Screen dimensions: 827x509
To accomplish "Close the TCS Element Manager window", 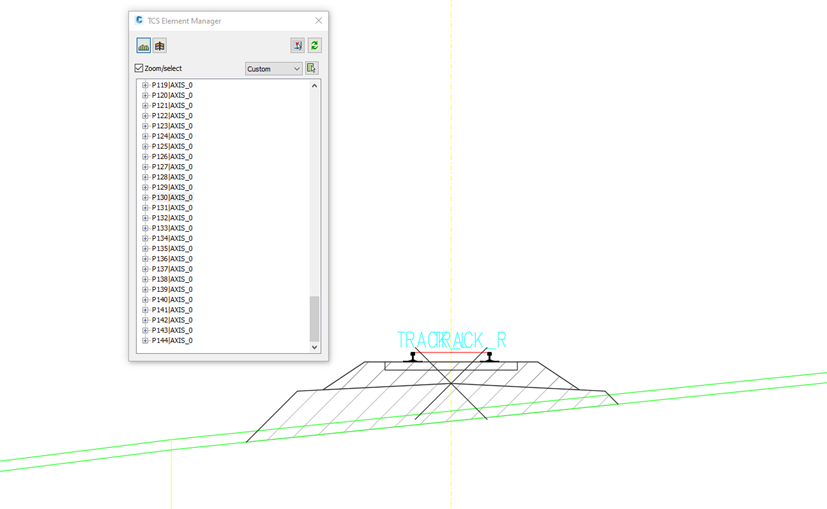I will [318, 20].
